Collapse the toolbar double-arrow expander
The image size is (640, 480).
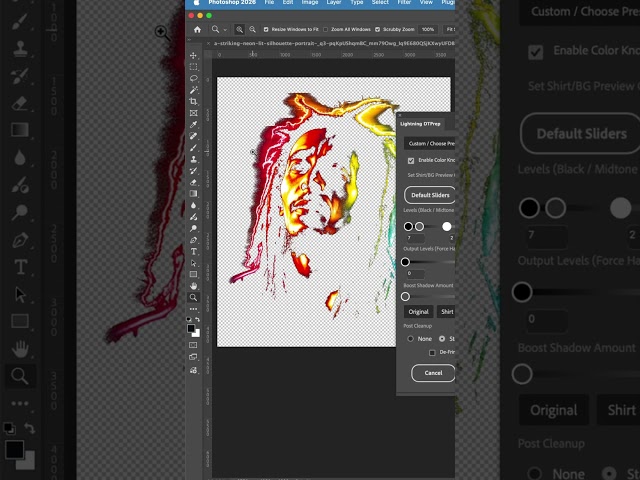189,40
